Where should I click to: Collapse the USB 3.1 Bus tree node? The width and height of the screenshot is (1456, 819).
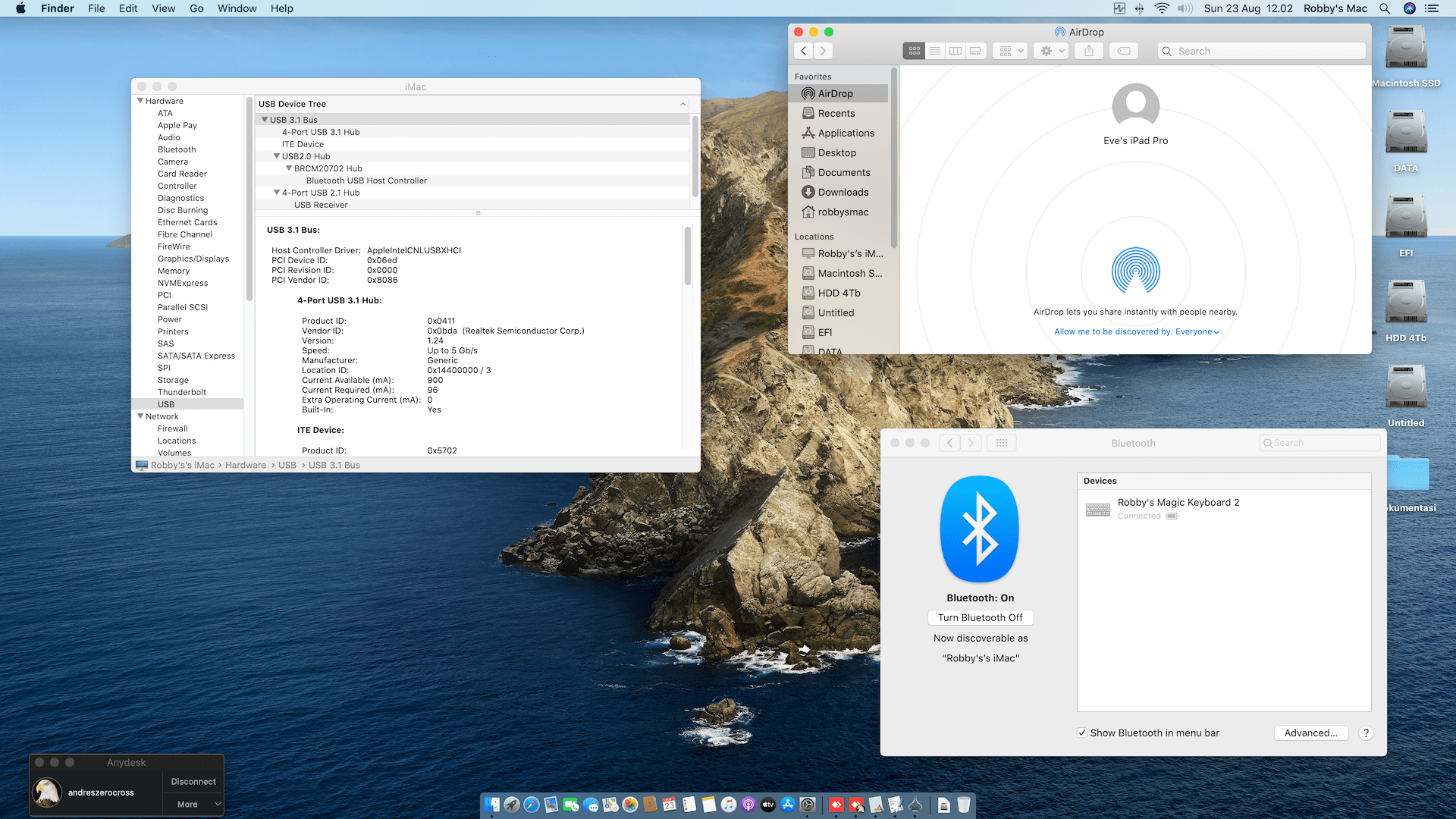(x=265, y=120)
